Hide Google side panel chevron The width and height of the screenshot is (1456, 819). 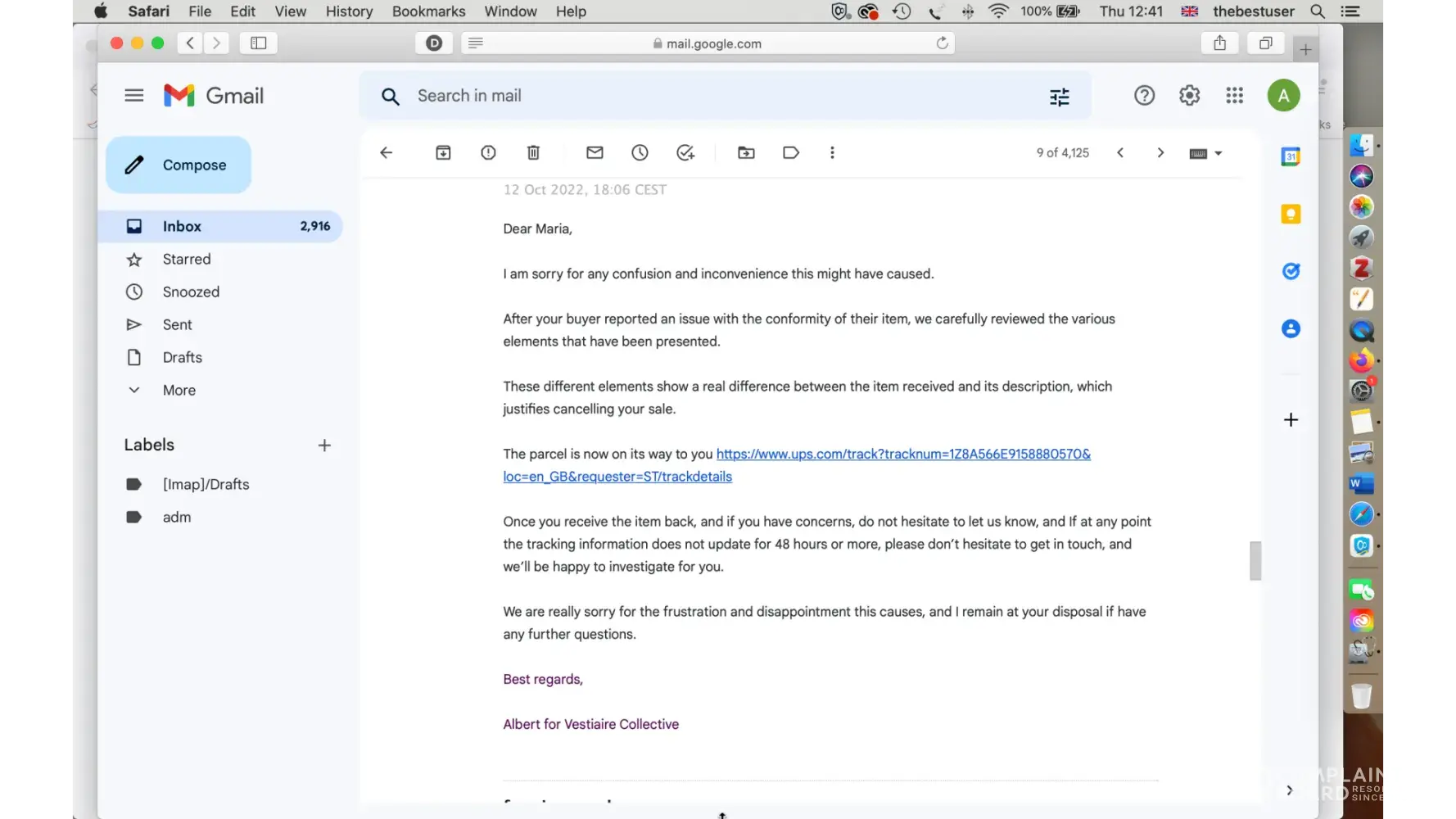[x=1290, y=790]
